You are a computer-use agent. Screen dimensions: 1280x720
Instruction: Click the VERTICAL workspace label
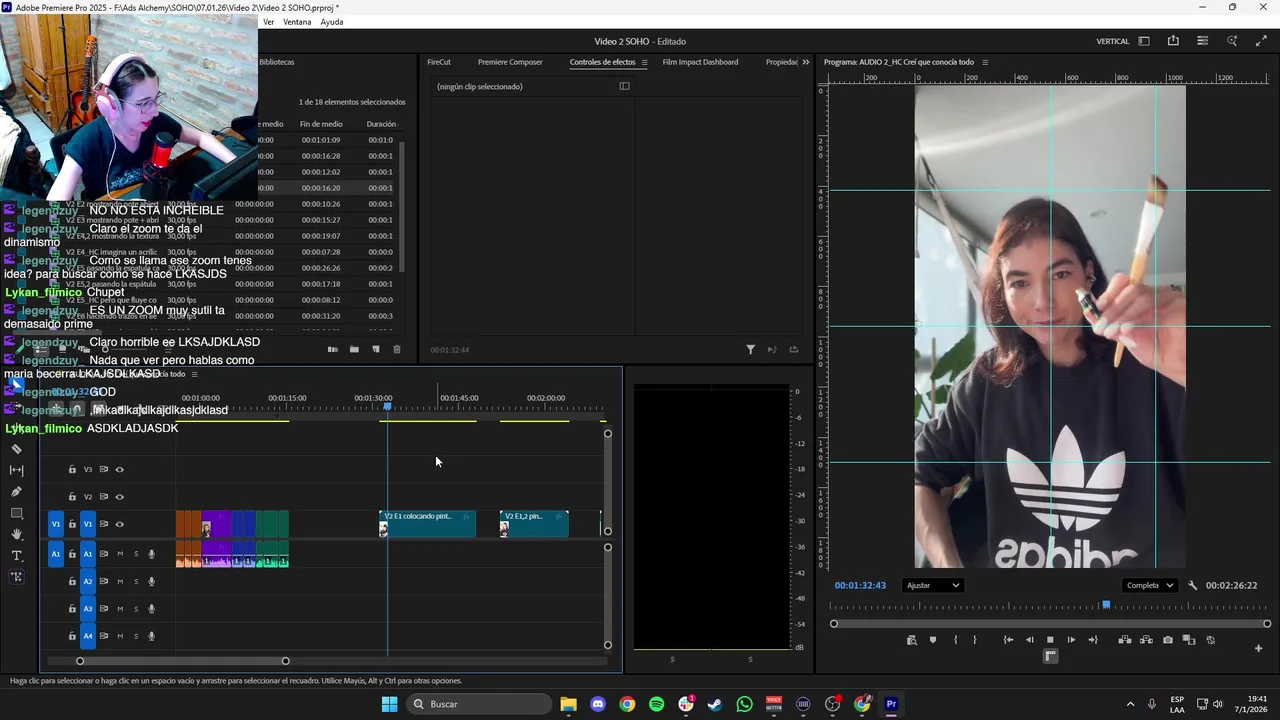click(x=1113, y=41)
